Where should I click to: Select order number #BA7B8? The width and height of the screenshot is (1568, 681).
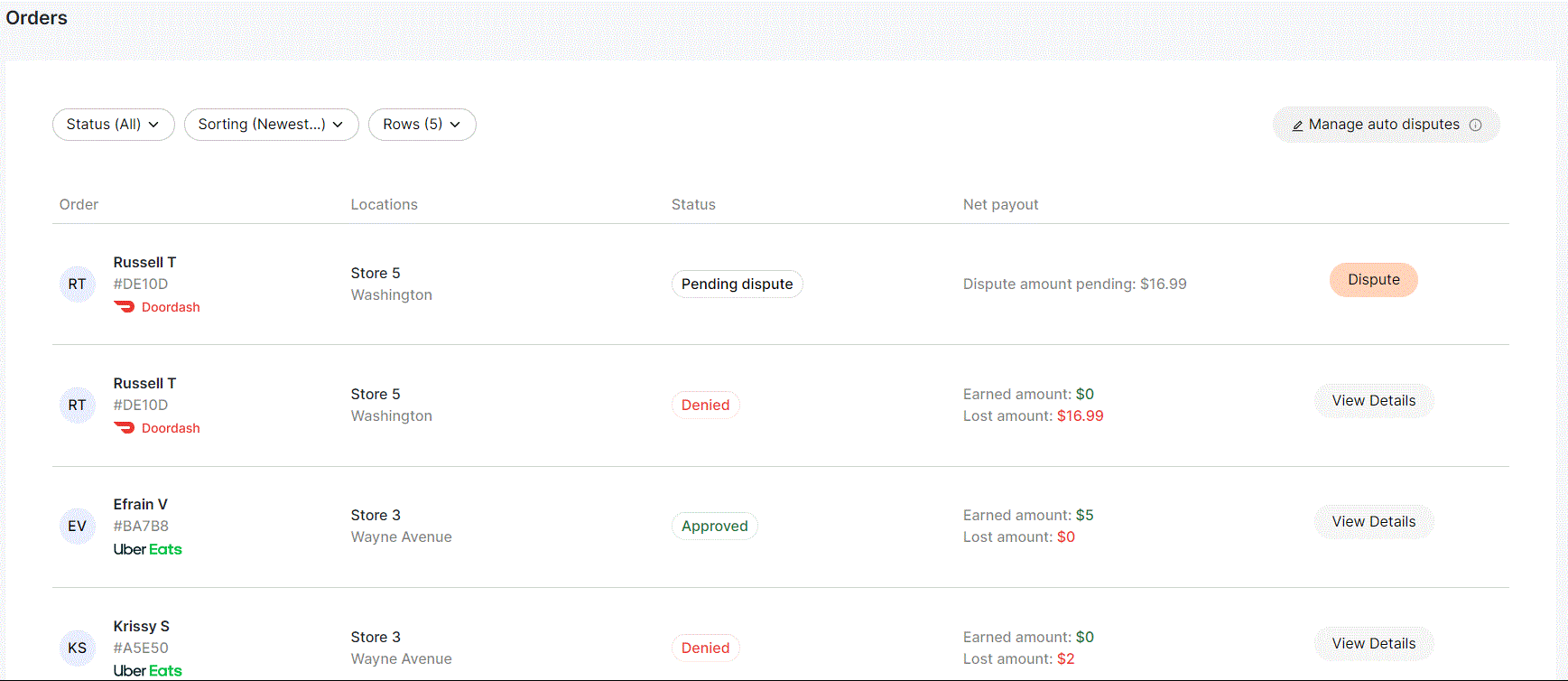click(141, 527)
